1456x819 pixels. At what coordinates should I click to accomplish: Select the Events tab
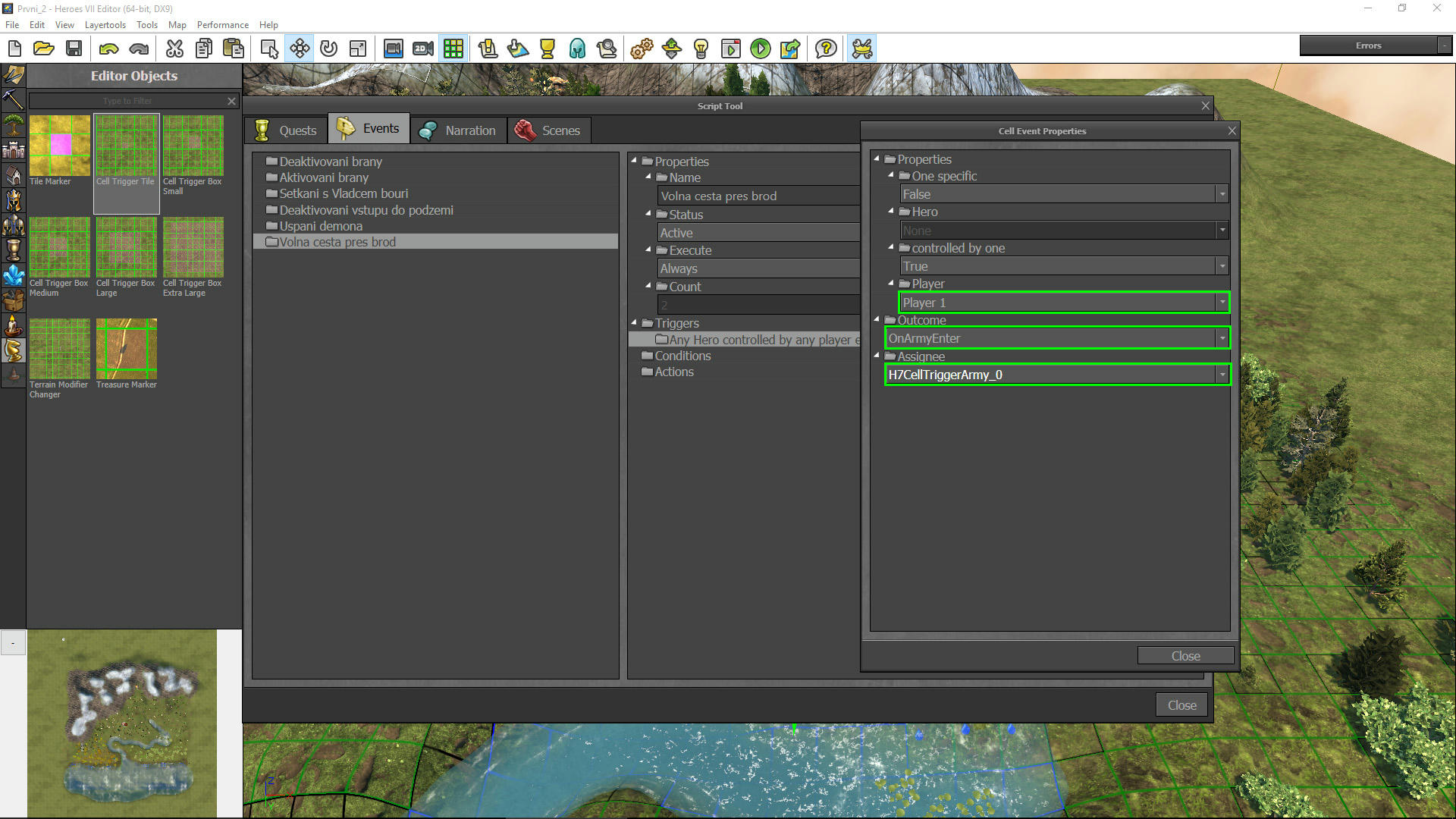[x=369, y=129]
